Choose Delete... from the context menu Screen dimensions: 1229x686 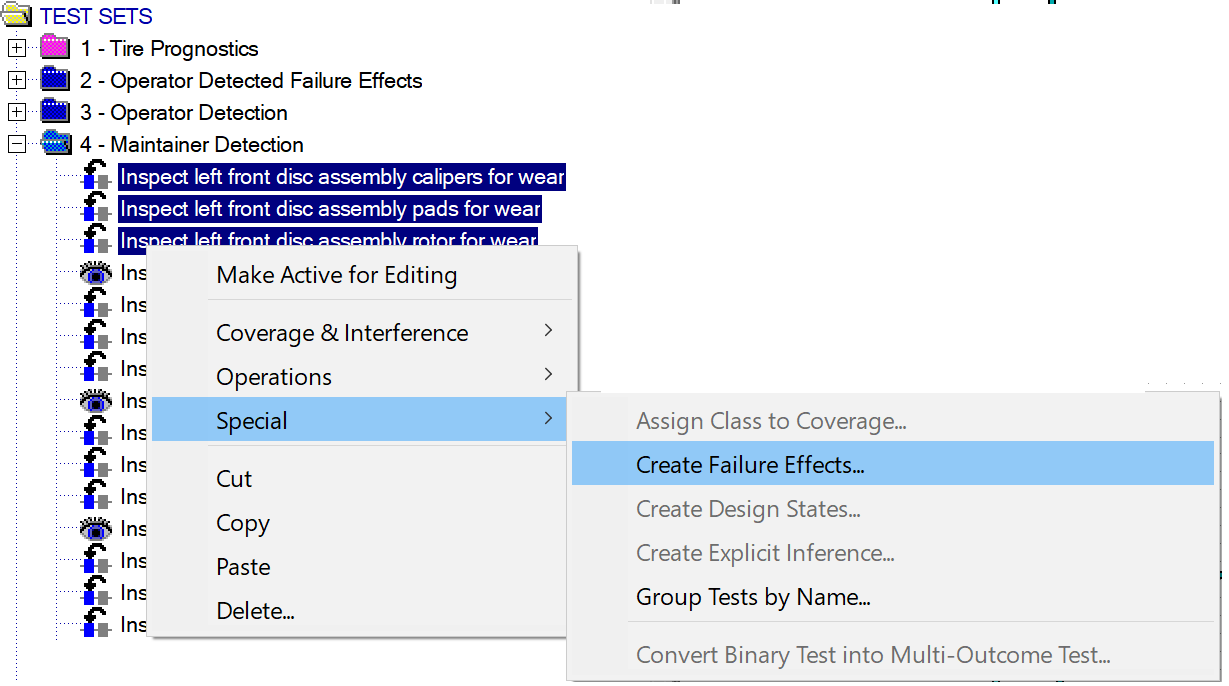click(x=359, y=611)
